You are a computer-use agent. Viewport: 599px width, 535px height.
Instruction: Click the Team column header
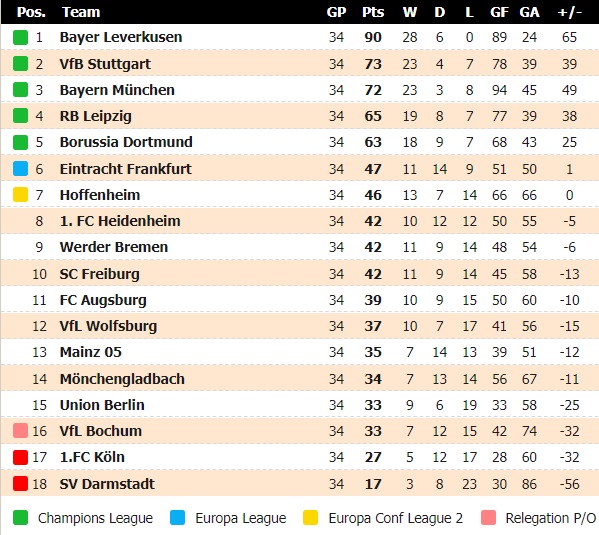coord(81,12)
